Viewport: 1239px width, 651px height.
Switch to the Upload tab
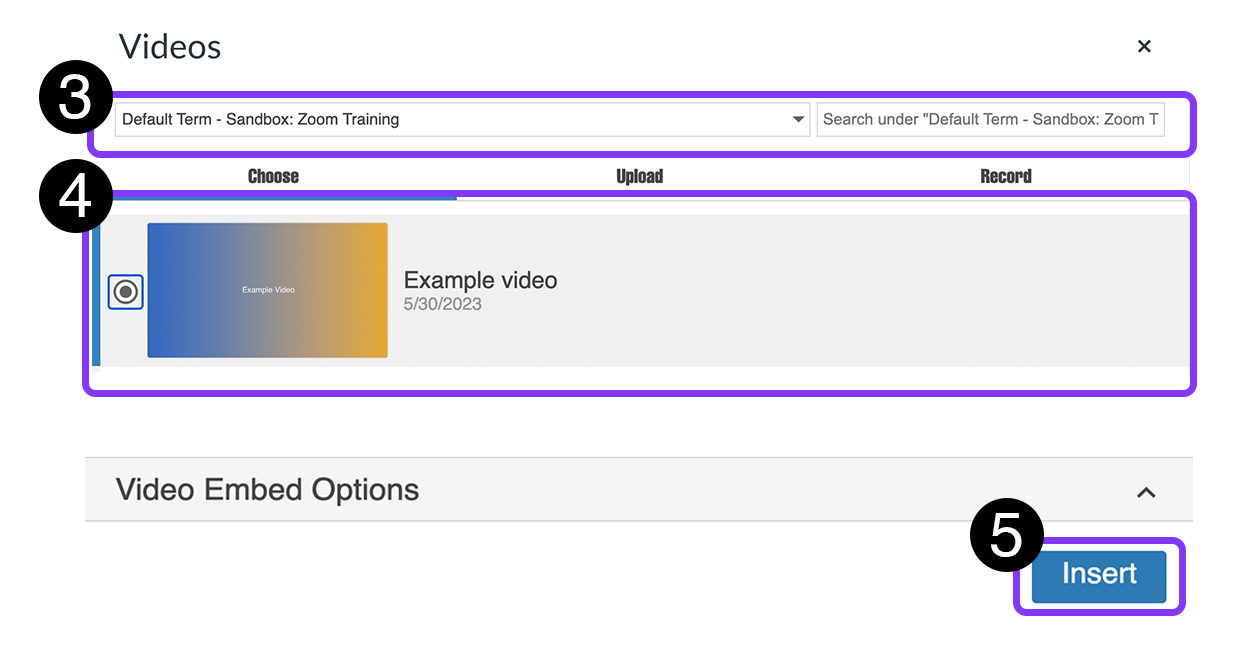click(x=639, y=176)
